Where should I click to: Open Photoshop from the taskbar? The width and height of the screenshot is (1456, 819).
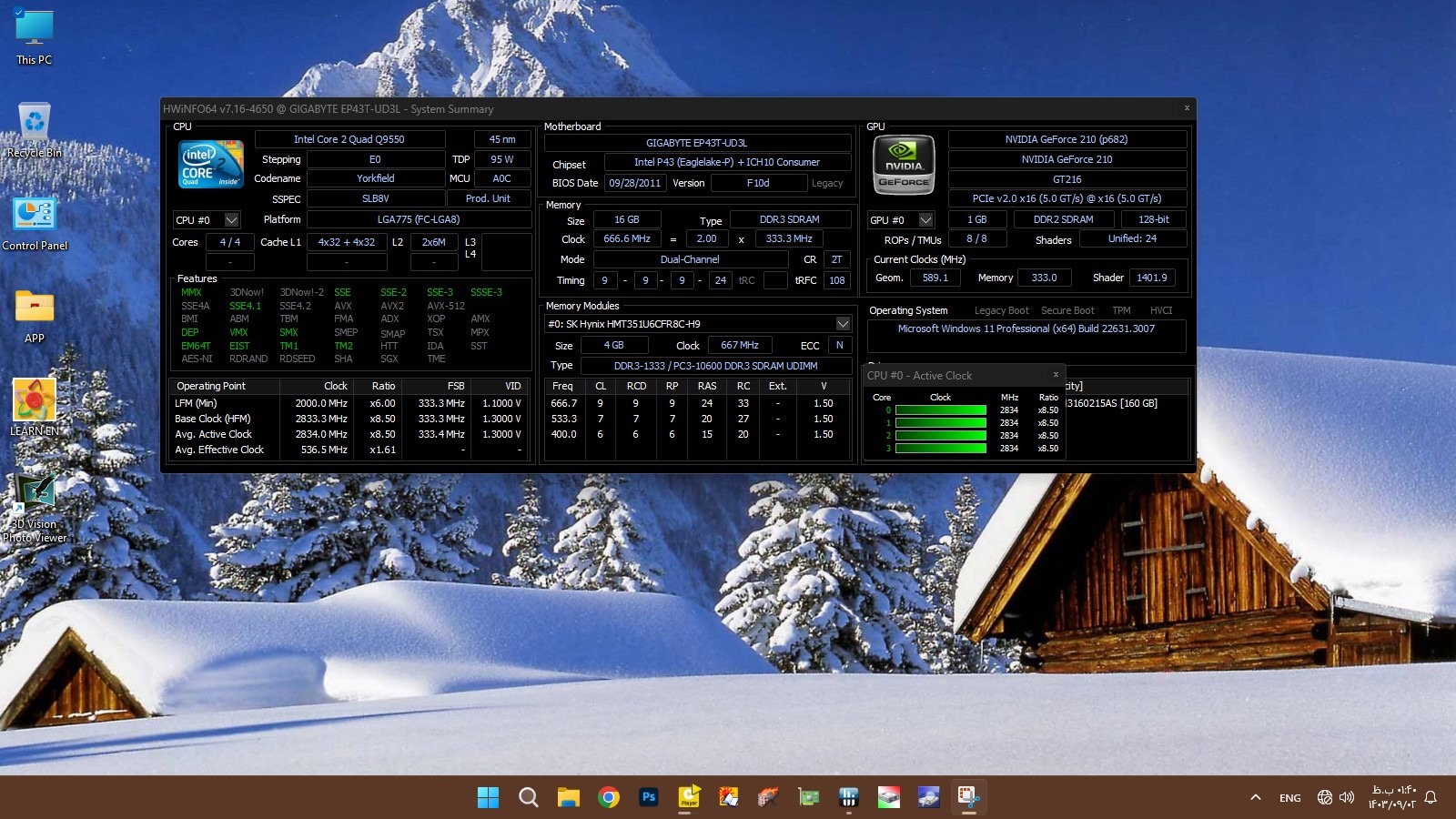point(649,797)
